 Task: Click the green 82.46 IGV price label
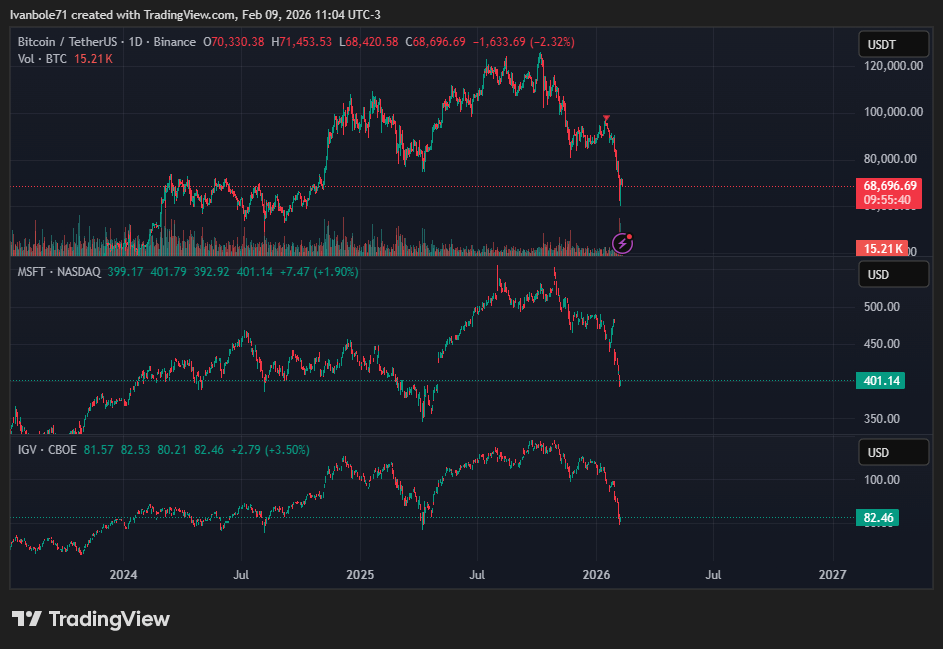881,518
